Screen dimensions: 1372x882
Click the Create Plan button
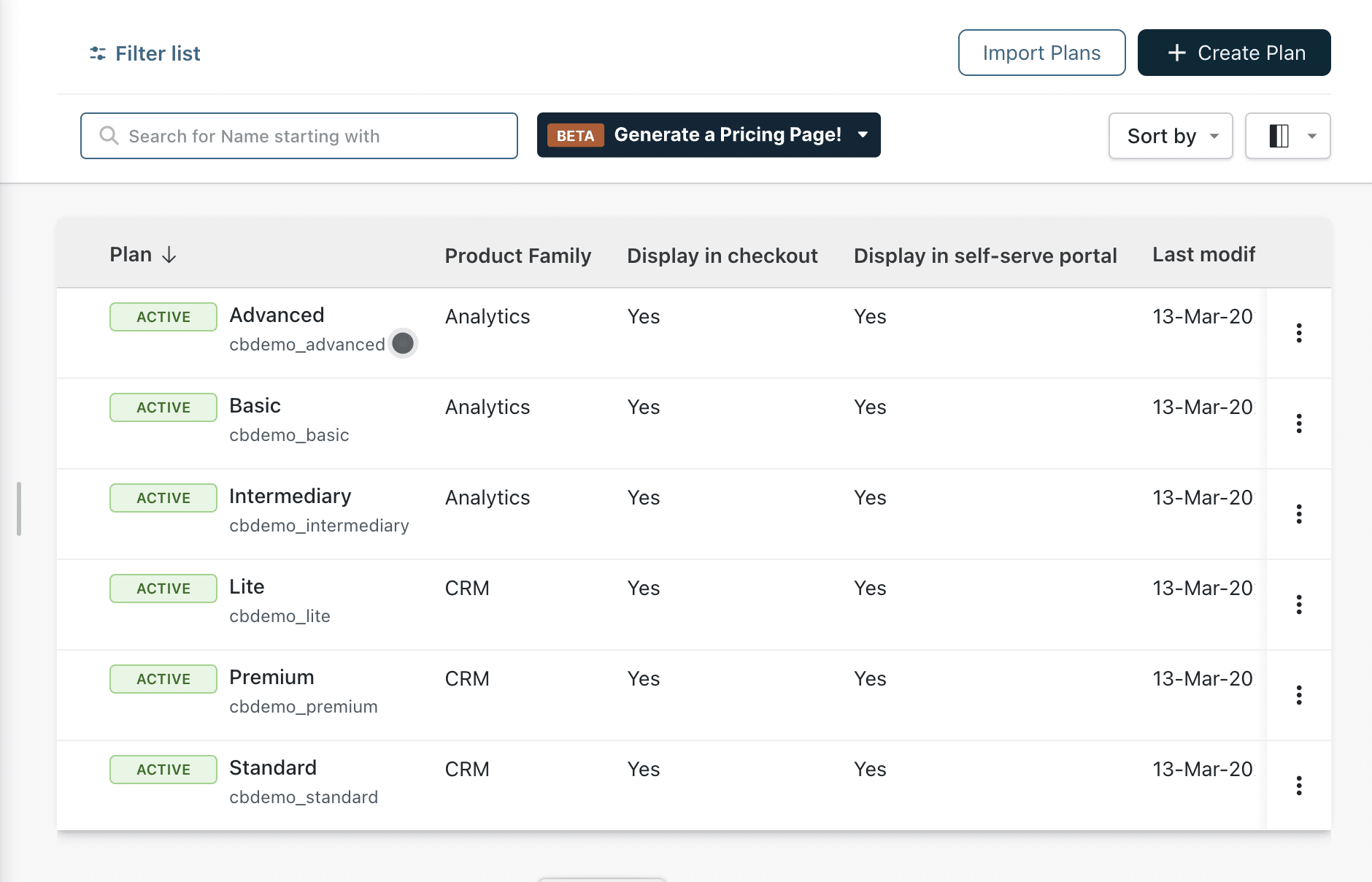[1234, 53]
